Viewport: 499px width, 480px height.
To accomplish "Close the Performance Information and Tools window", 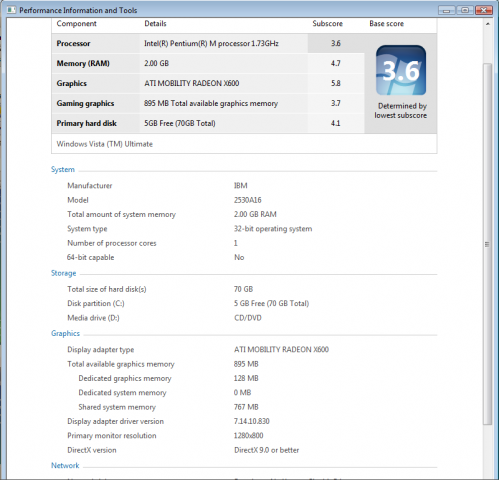I will click(x=484, y=10).
